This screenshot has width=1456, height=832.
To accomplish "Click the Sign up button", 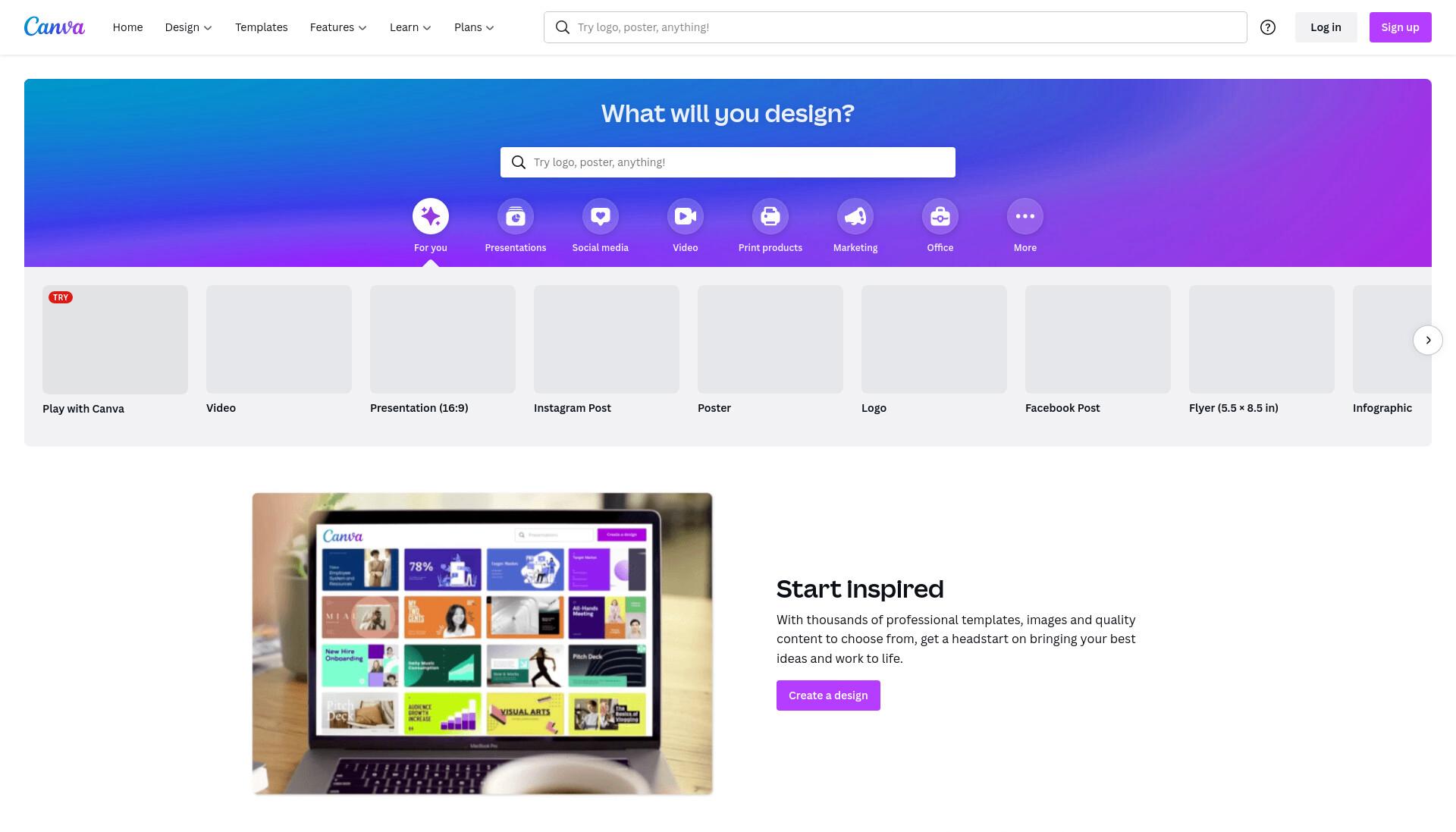I will pos(1400,27).
